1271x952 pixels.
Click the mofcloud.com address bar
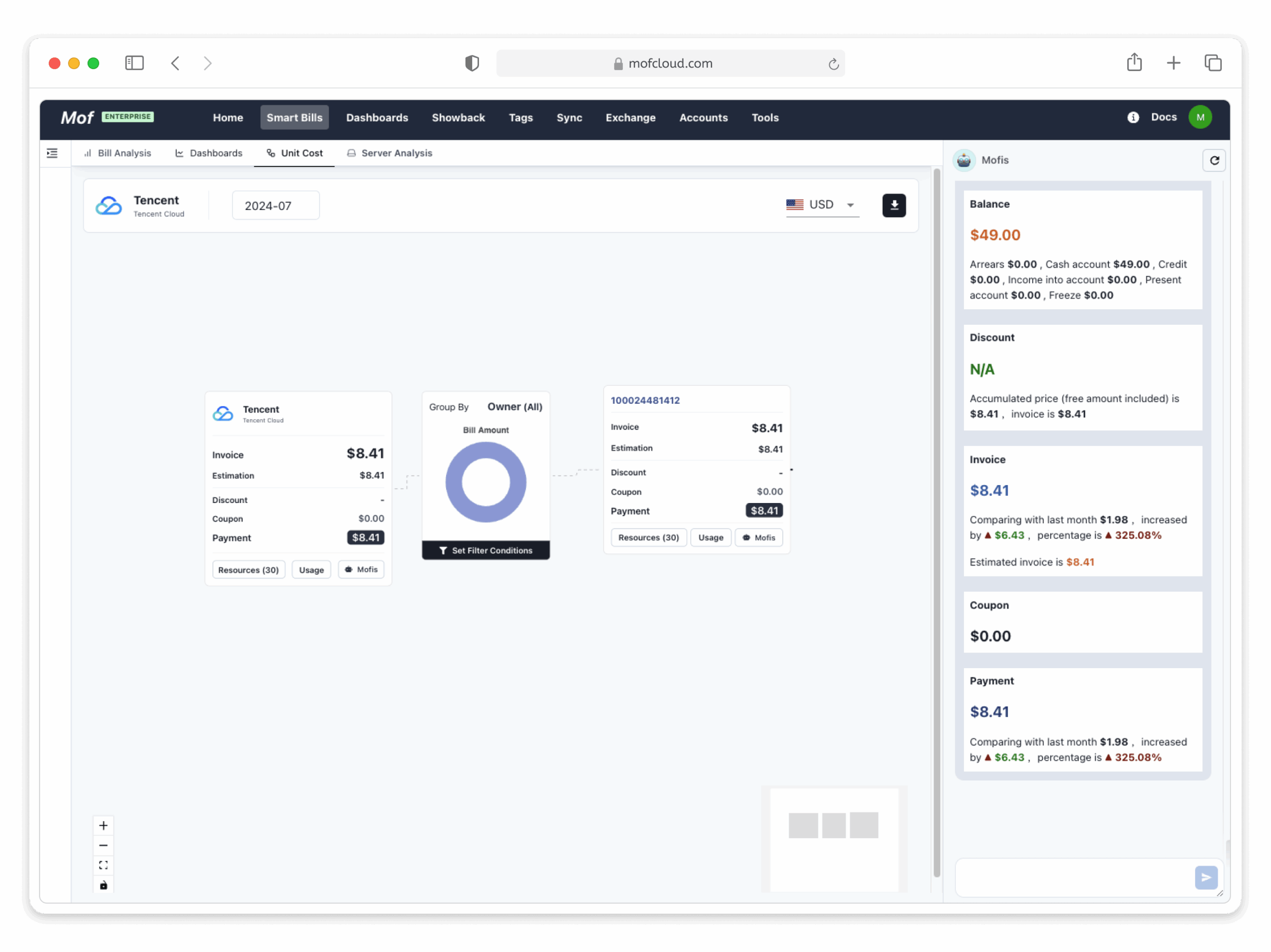[x=670, y=63]
